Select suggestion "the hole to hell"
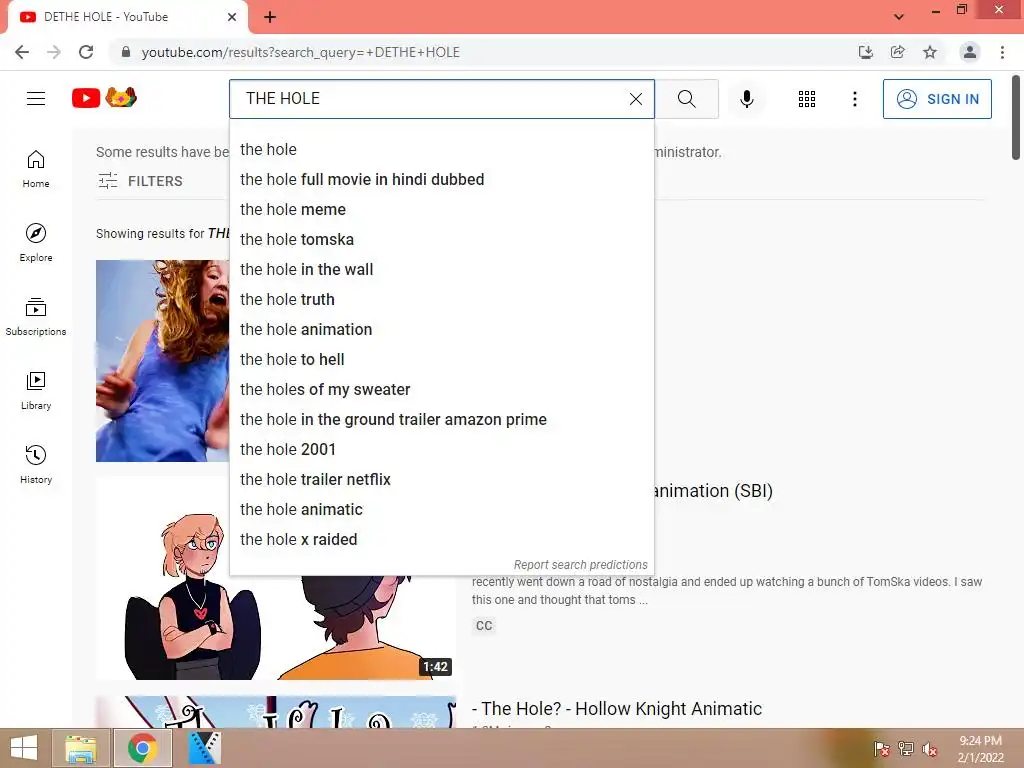Image resolution: width=1024 pixels, height=768 pixels. [441, 360]
